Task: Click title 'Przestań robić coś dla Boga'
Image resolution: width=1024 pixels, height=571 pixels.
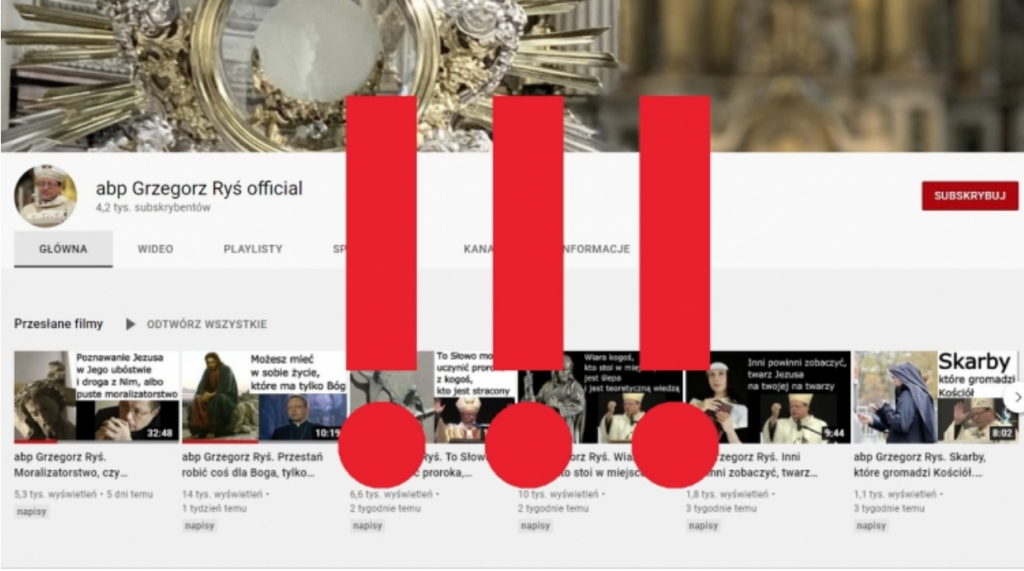Action: (x=252, y=465)
